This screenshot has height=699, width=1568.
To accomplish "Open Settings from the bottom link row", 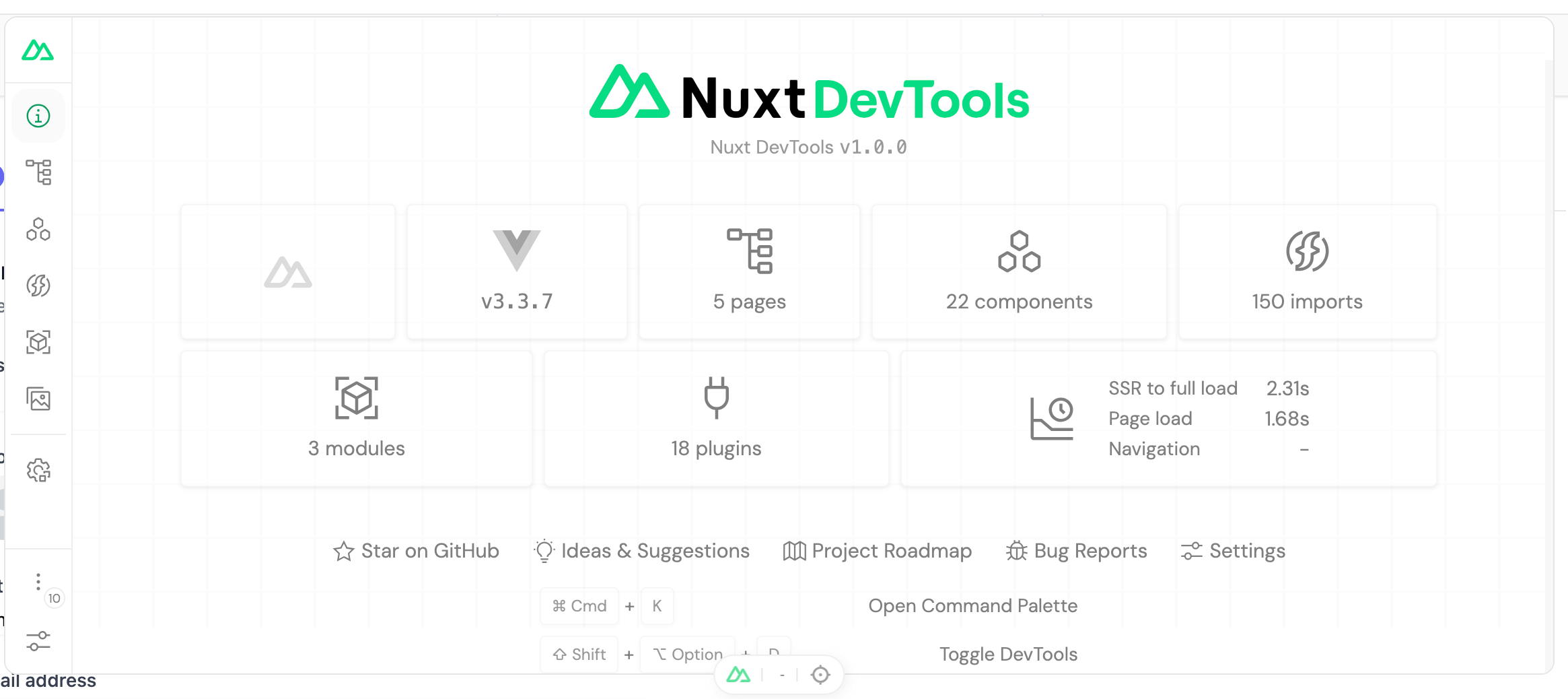I will [1233, 551].
